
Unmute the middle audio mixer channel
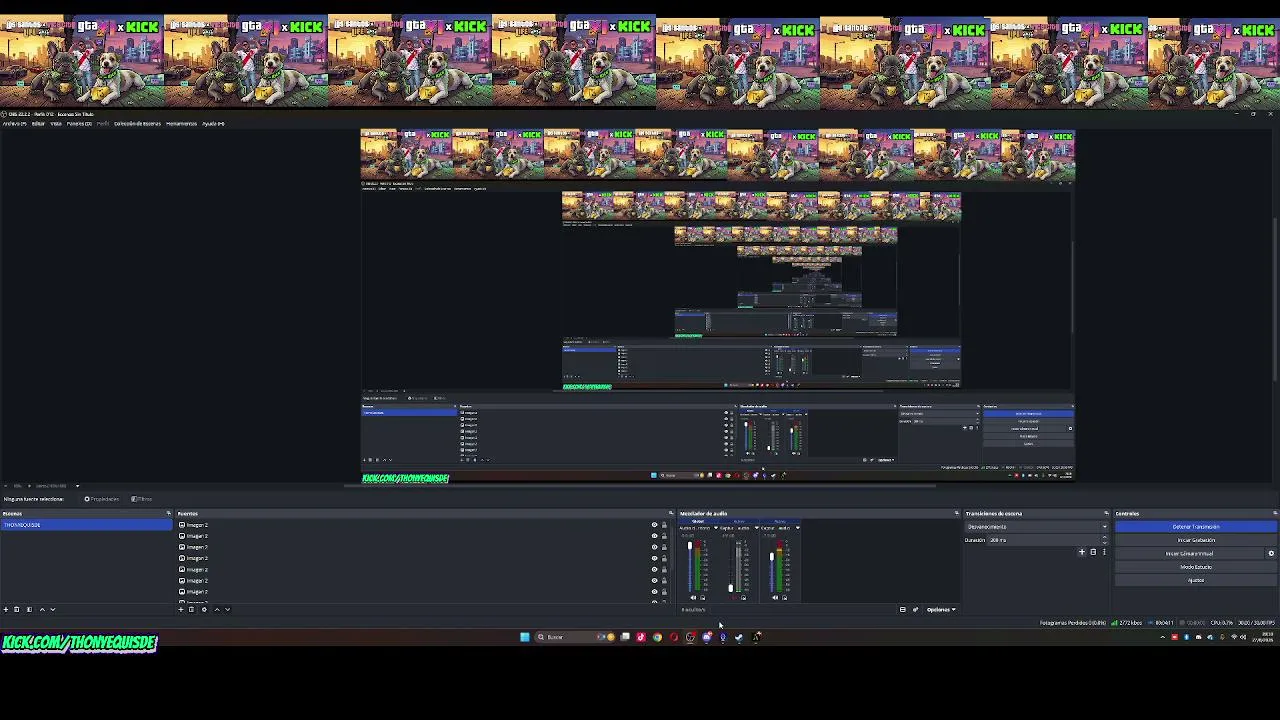[x=734, y=598]
